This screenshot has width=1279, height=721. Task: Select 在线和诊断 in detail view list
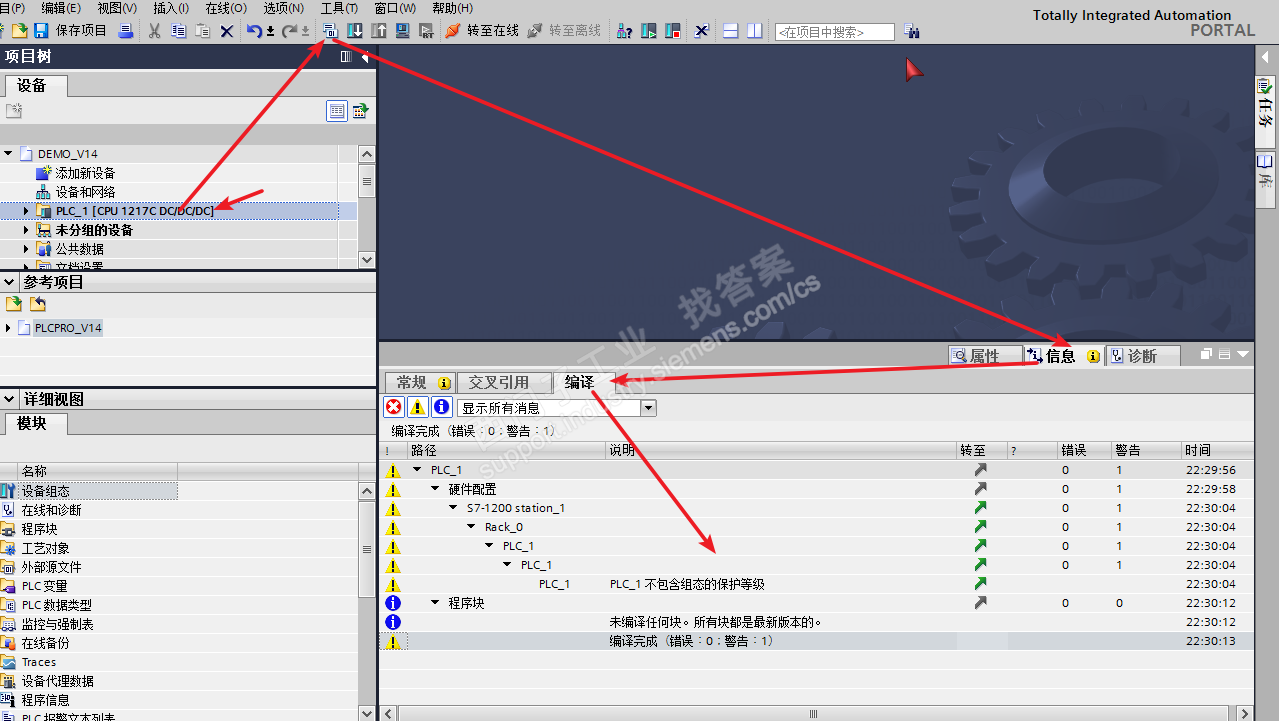(52, 510)
